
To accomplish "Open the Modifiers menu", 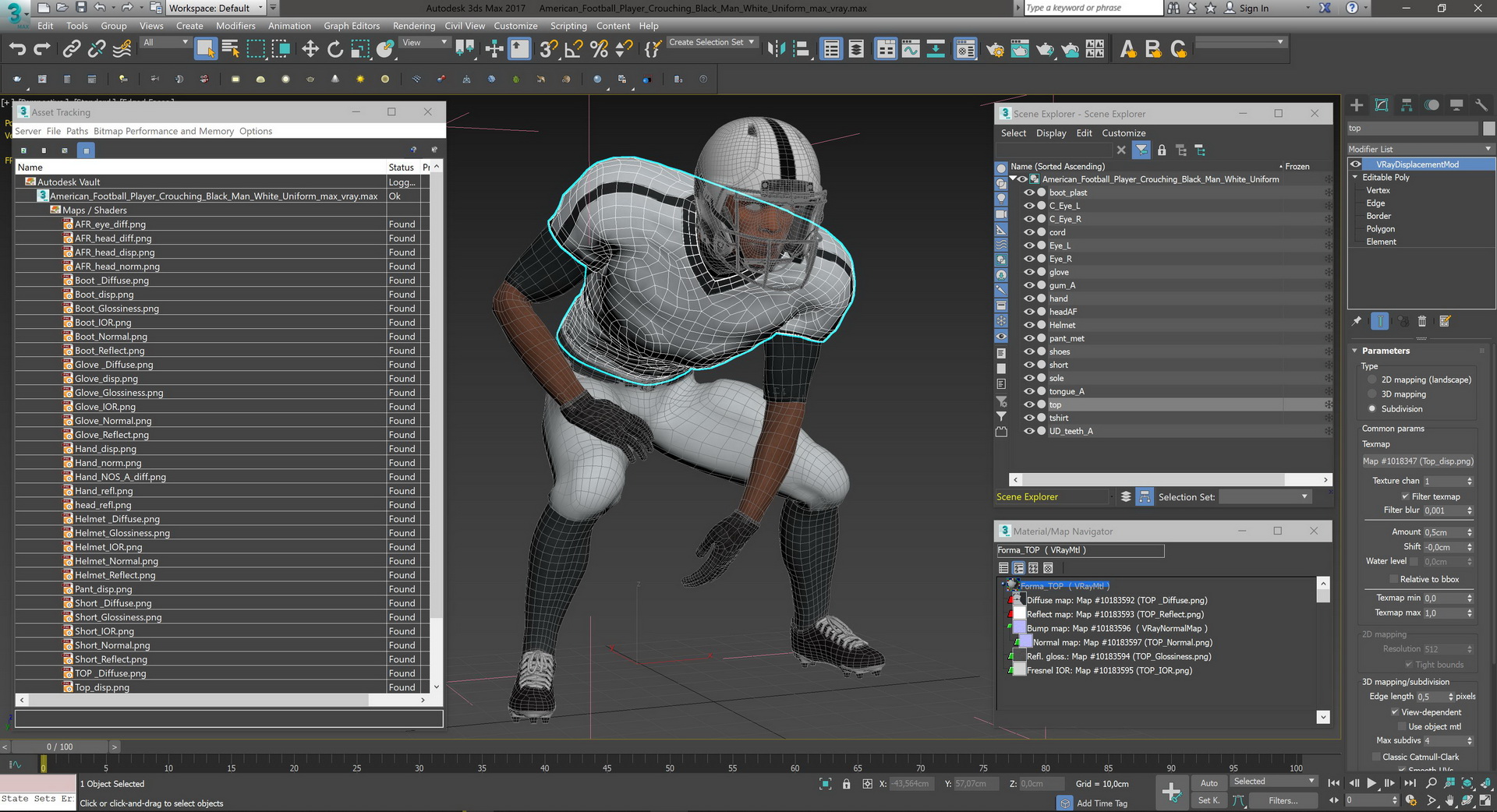I will pyautogui.click(x=235, y=26).
